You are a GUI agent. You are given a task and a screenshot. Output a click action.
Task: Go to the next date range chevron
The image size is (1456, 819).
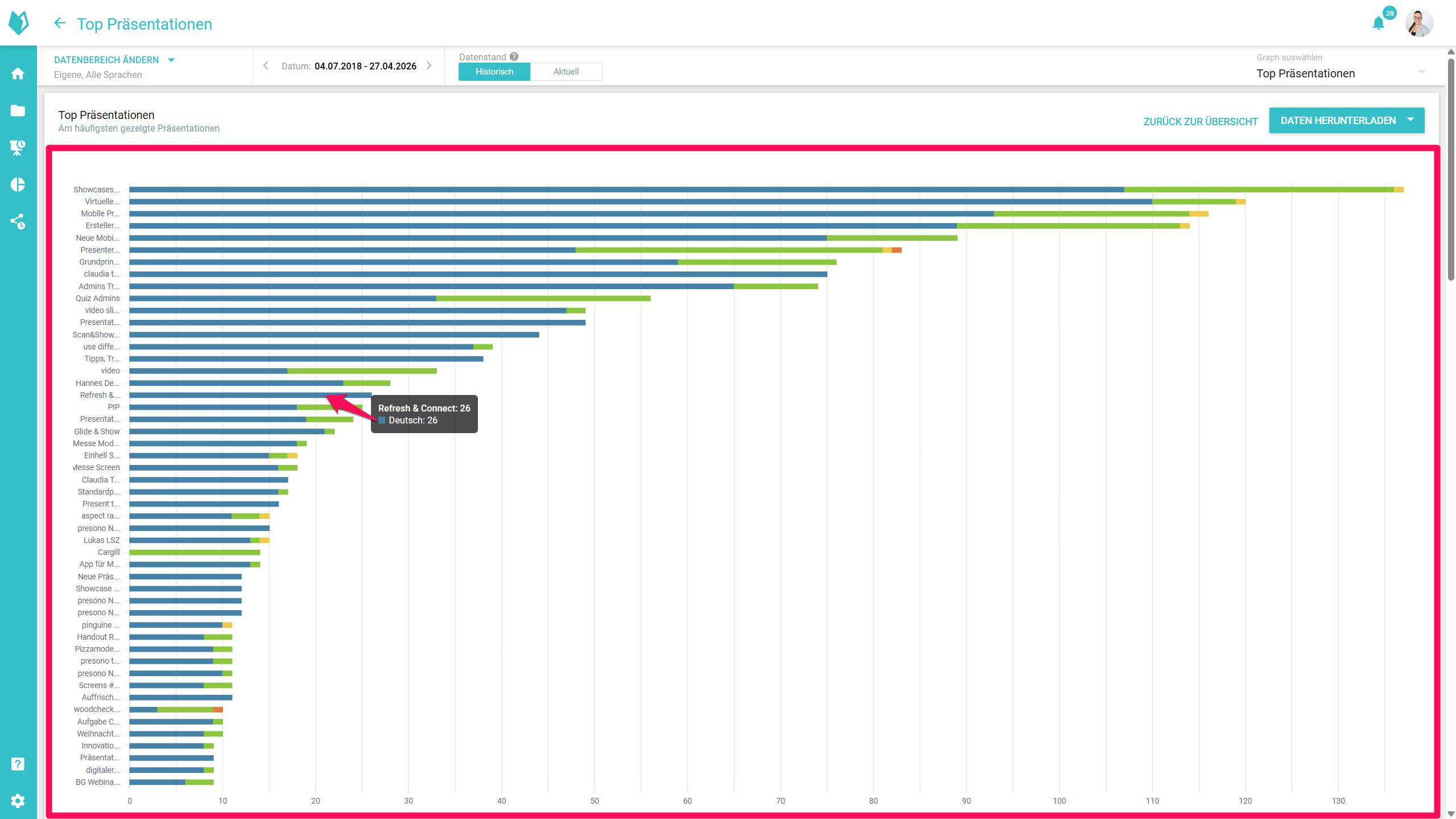(429, 65)
